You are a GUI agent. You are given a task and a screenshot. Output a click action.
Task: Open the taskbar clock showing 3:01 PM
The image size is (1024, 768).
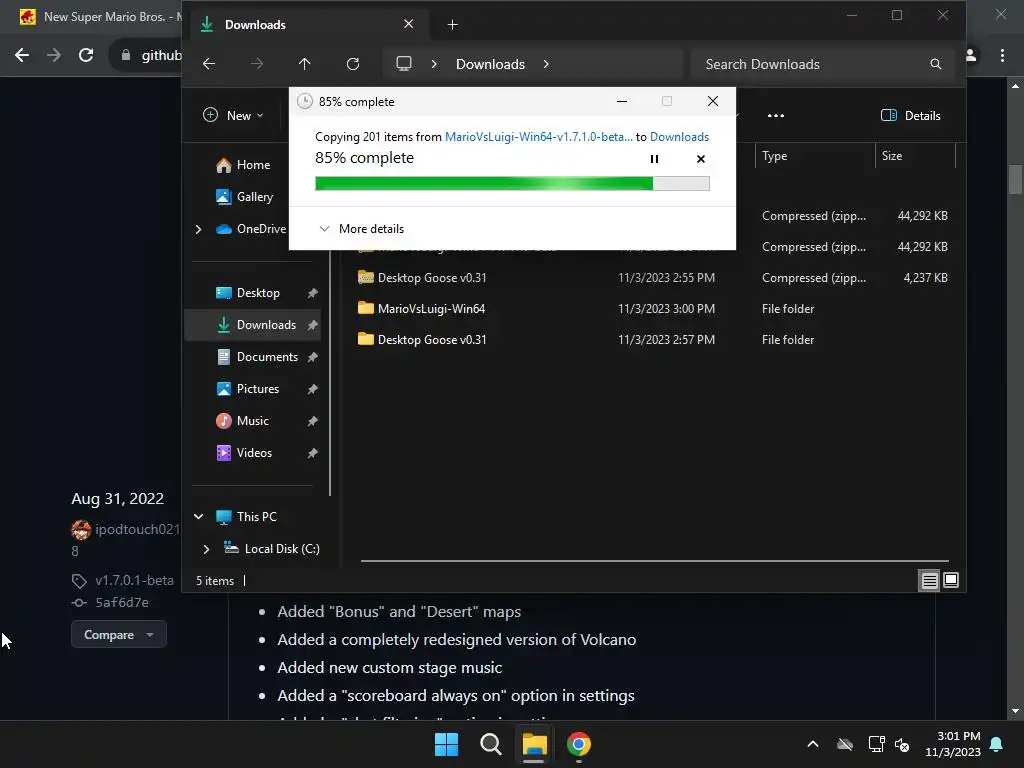[953, 744]
